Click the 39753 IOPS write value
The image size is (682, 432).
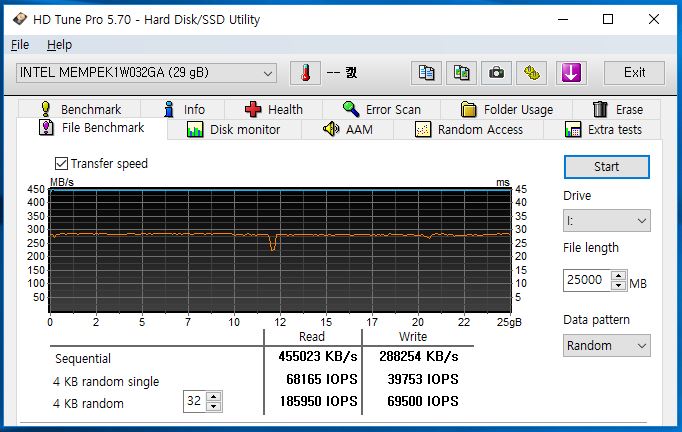[x=422, y=379]
